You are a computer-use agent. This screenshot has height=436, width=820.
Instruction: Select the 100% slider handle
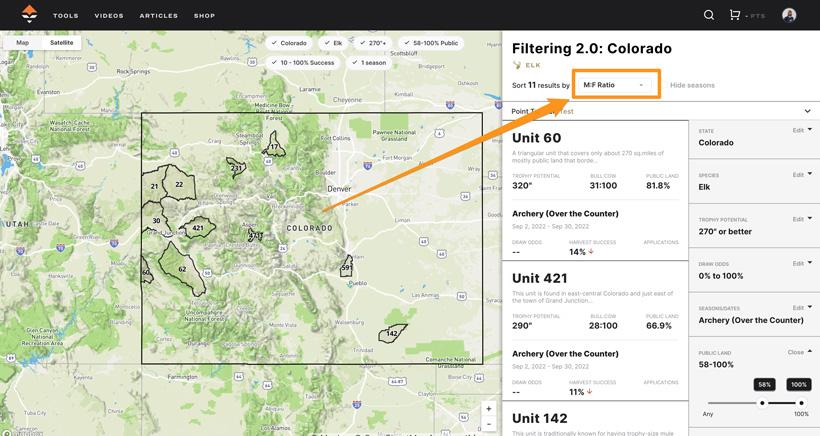(801, 403)
